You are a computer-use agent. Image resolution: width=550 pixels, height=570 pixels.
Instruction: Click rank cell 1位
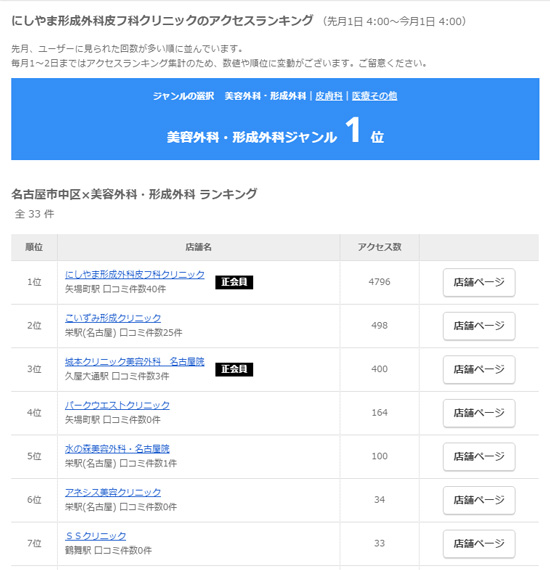pos(34,282)
